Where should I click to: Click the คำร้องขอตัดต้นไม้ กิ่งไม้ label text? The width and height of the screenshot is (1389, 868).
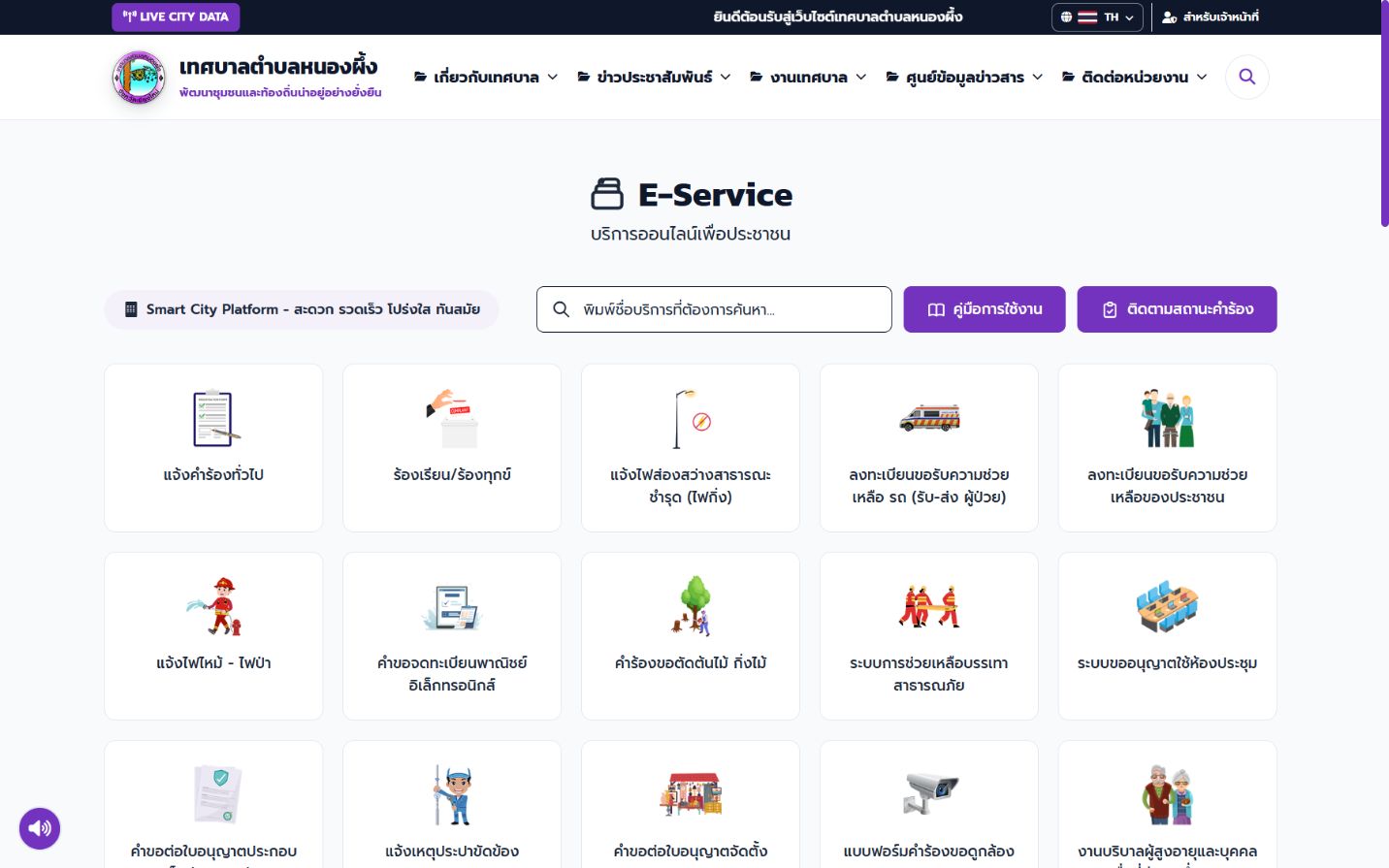tap(691, 663)
